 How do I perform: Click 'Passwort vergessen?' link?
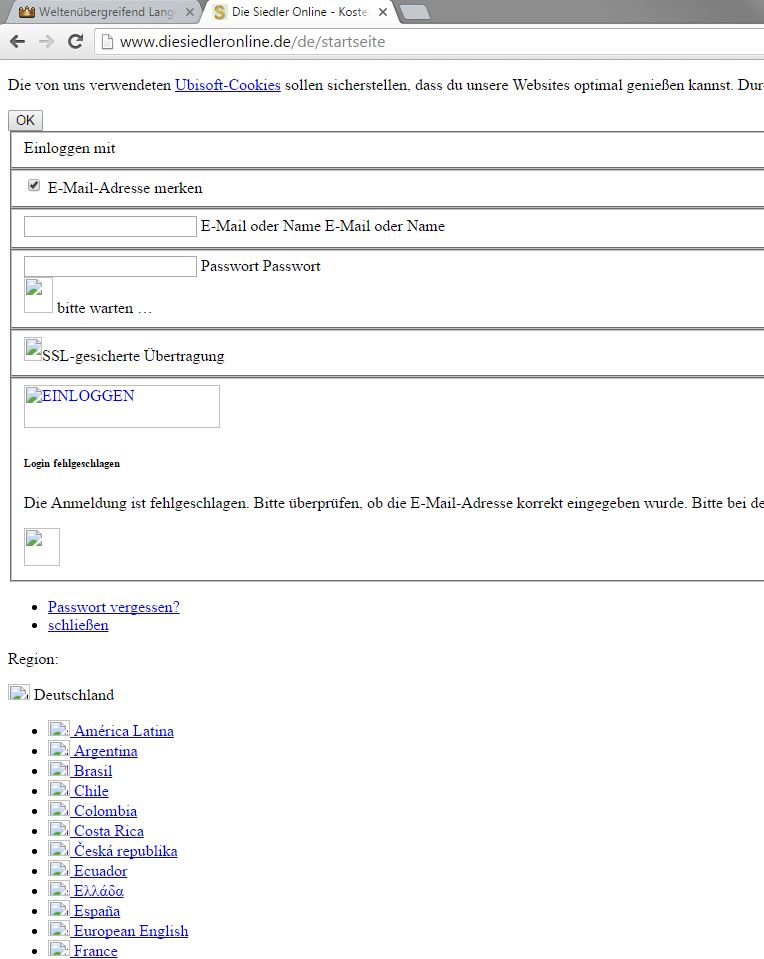tap(113, 607)
